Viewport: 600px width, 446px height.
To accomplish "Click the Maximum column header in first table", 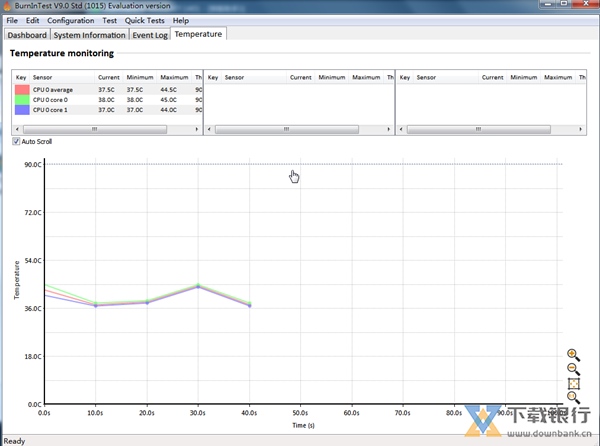I will pos(173,77).
